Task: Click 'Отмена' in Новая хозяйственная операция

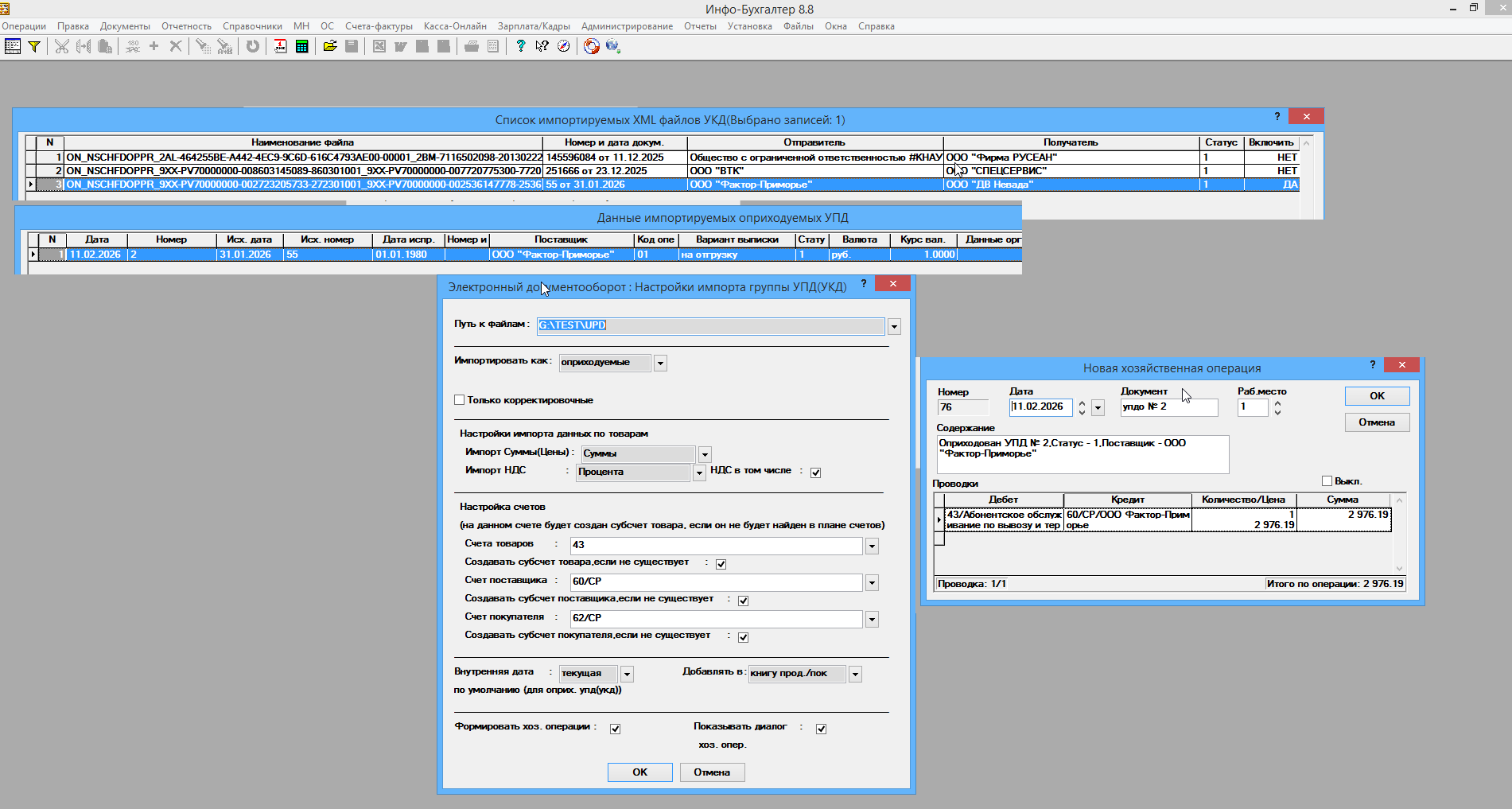Action: [1377, 422]
